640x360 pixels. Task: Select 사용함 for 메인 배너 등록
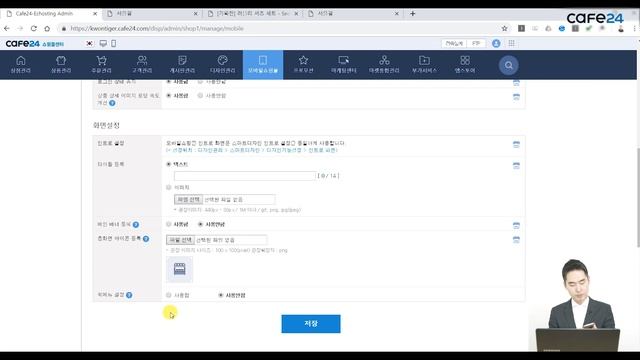point(169,224)
